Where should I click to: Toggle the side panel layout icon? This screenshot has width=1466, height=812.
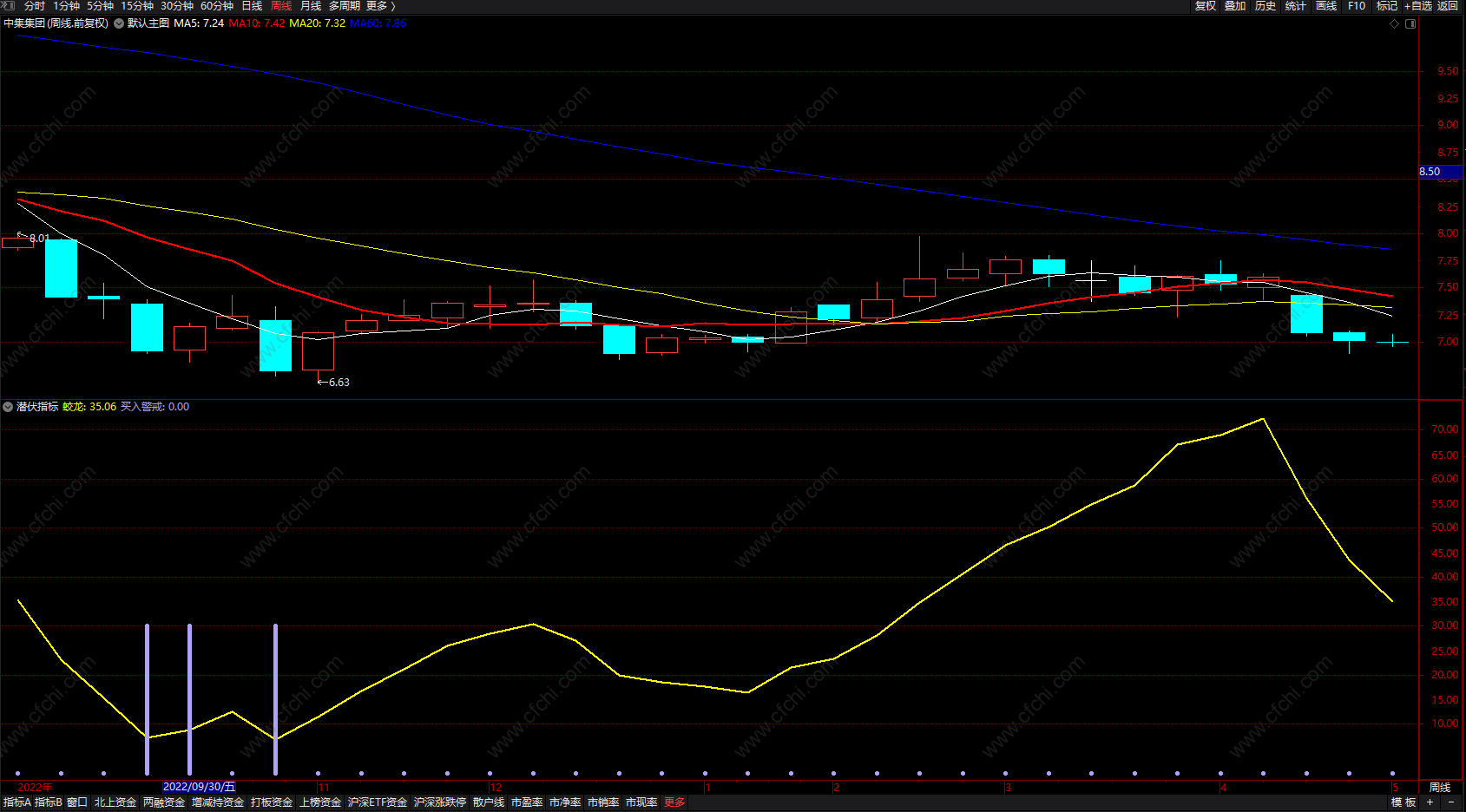coord(1410,23)
